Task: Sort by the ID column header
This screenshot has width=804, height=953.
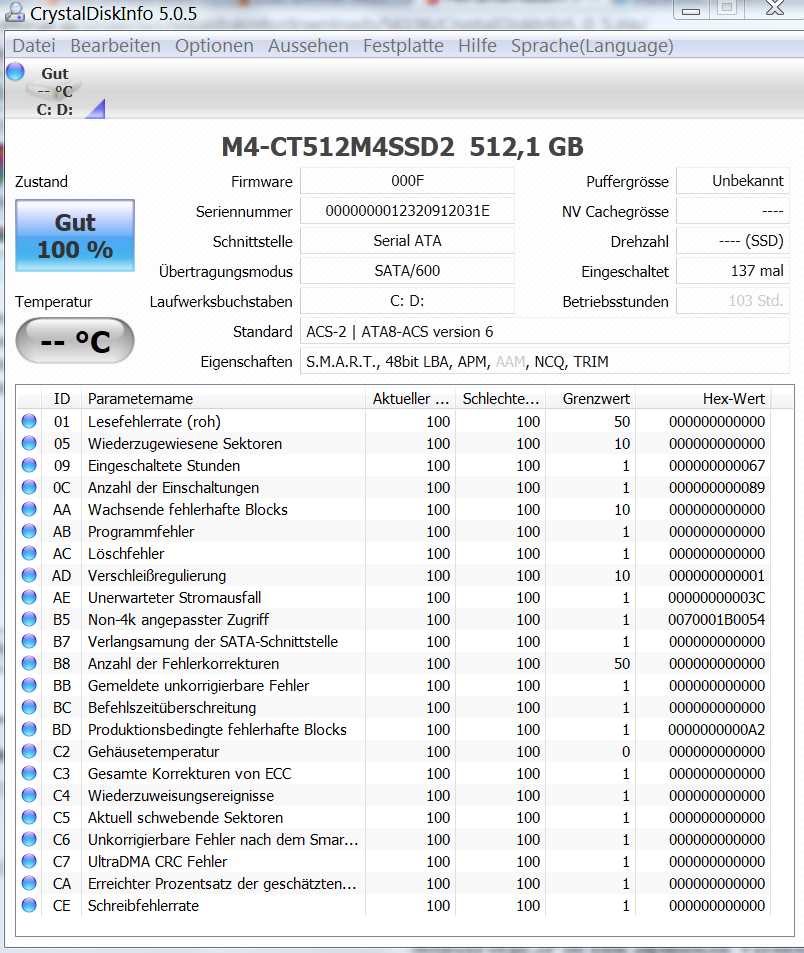Action: (61, 399)
